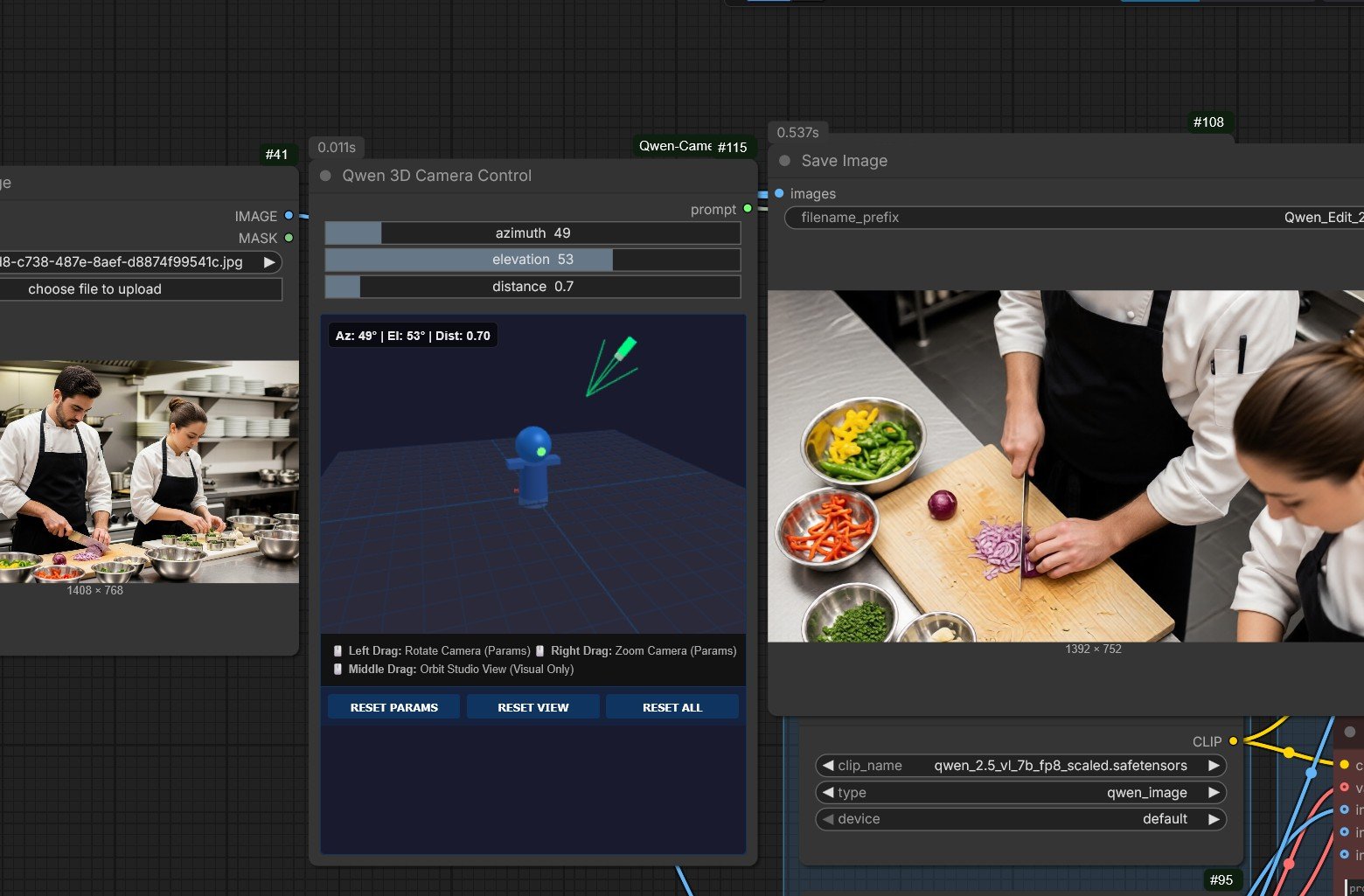Select the blue character figure in the 3D preview
1364x896 pixels.
(x=535, y=459)
